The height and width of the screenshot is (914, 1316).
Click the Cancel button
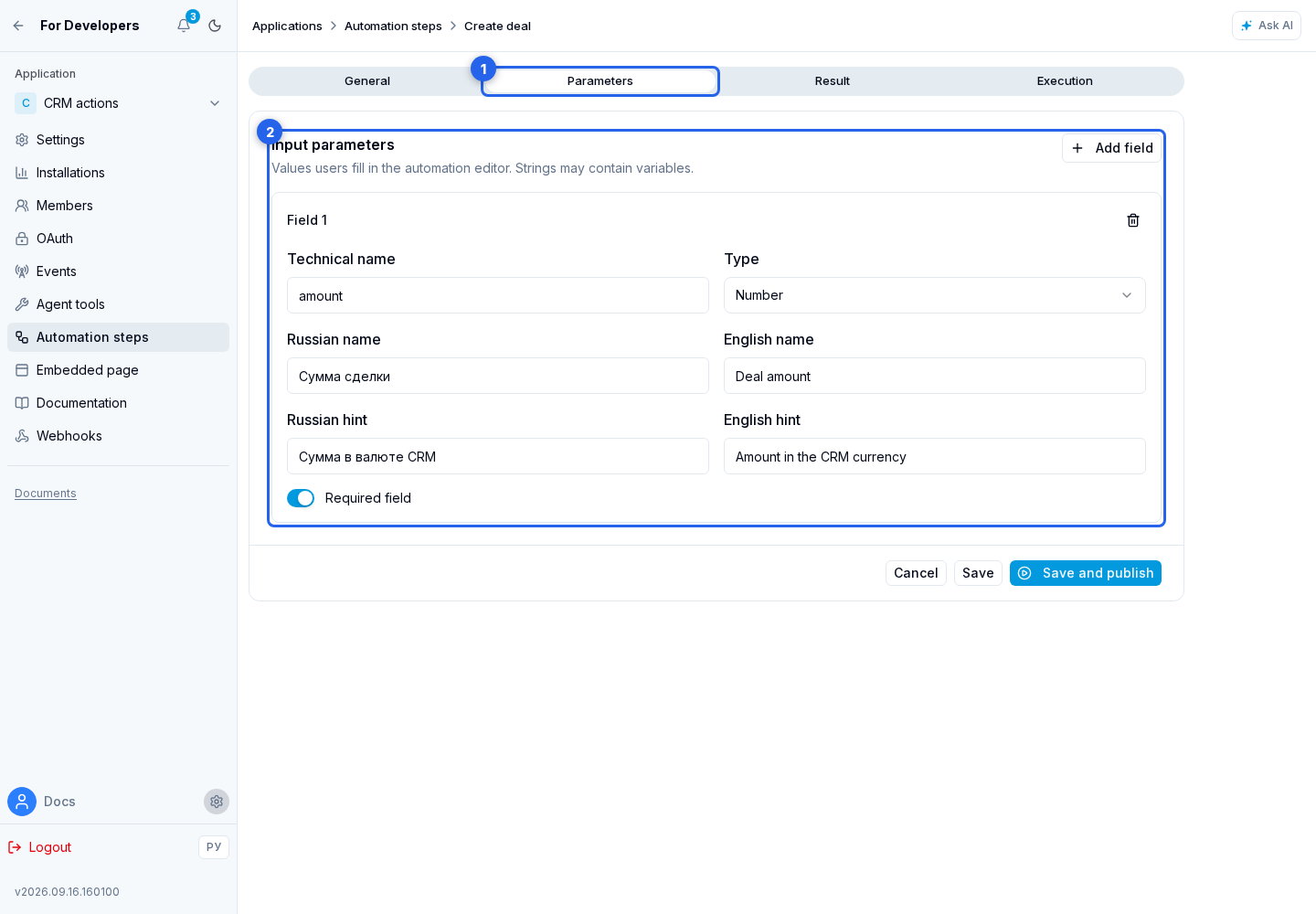916,573
